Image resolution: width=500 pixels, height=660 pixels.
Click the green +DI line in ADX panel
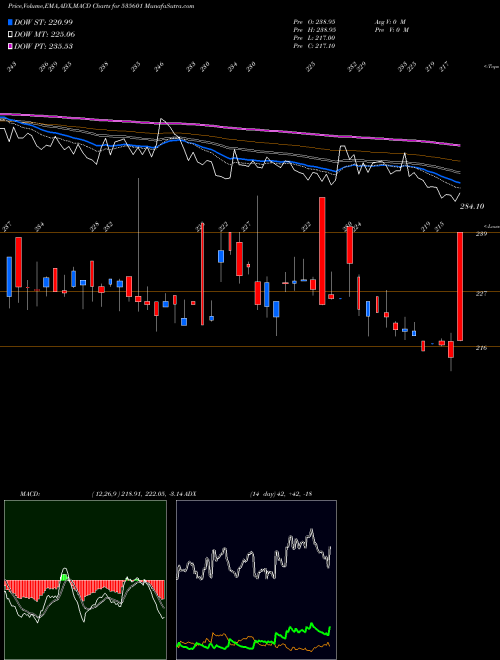pos(254,637)
